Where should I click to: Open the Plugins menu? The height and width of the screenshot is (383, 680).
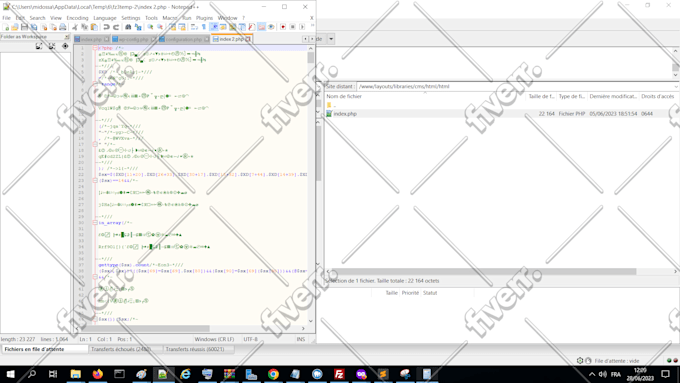pos(204,18)
